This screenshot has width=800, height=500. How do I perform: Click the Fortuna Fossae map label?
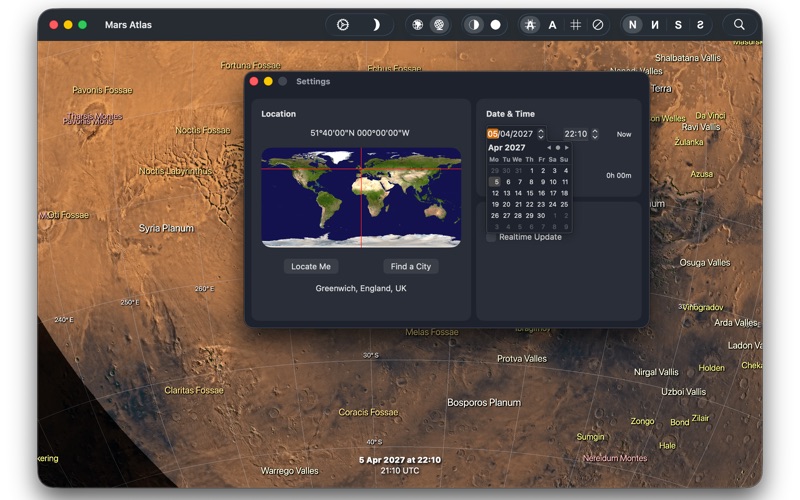pos(251,65)
